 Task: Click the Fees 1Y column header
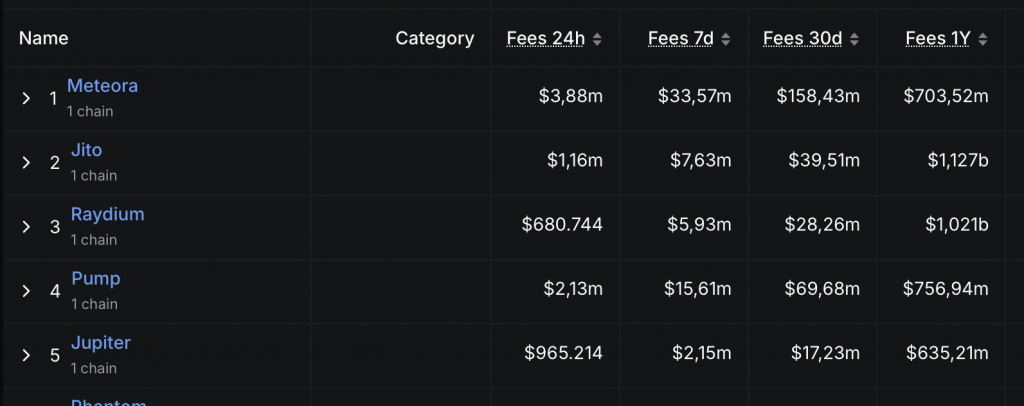pyautogui.click(x=938, y=39)
